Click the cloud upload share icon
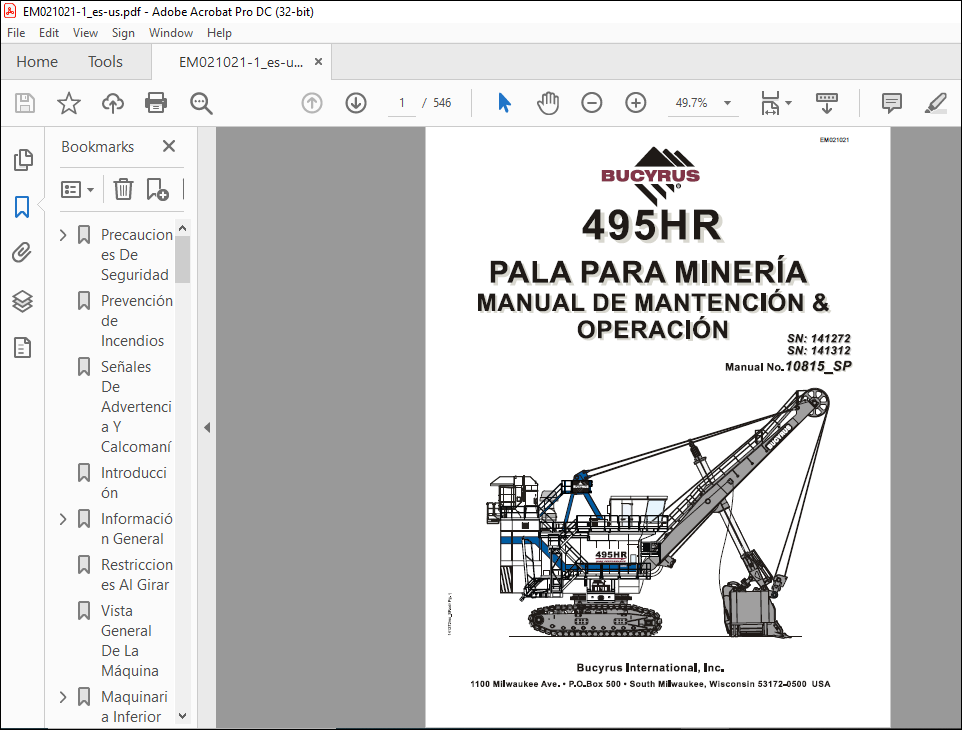Screen dimensions: 962x730 (113, 103)
